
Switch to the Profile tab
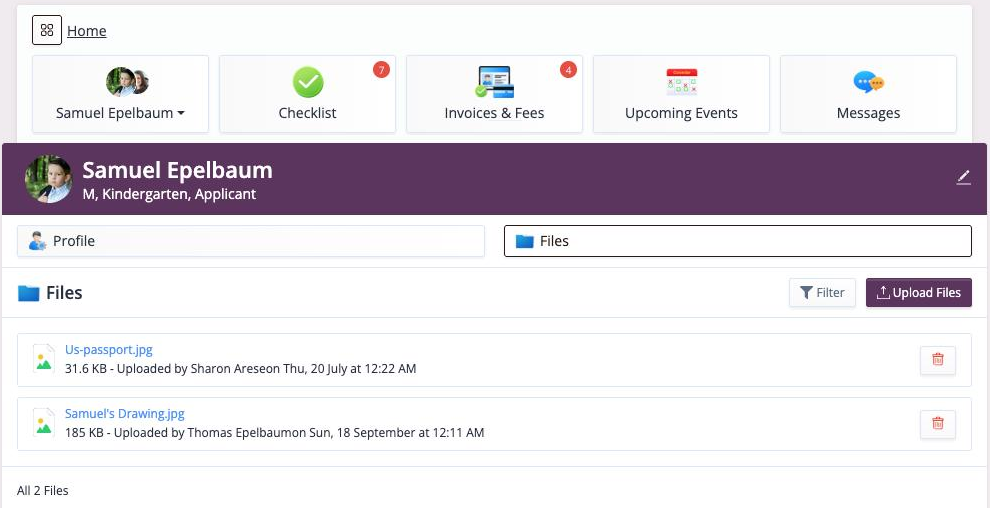[251, 241]
